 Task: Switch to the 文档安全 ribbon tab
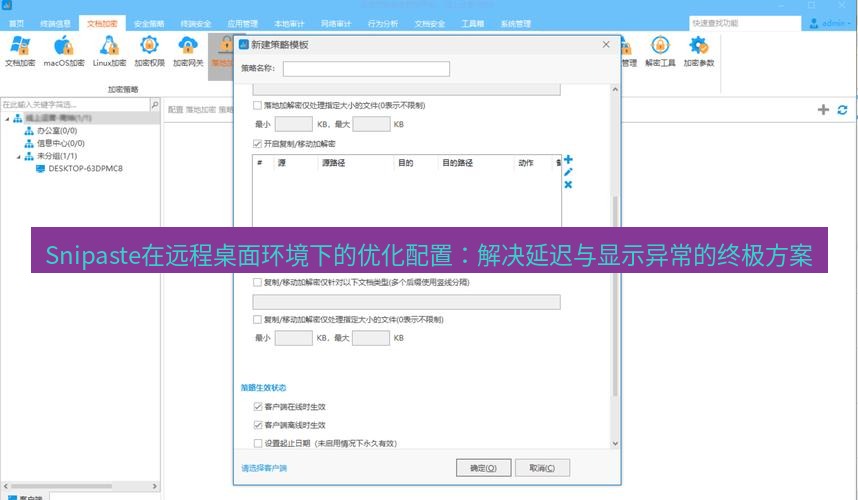pos(430,24)
